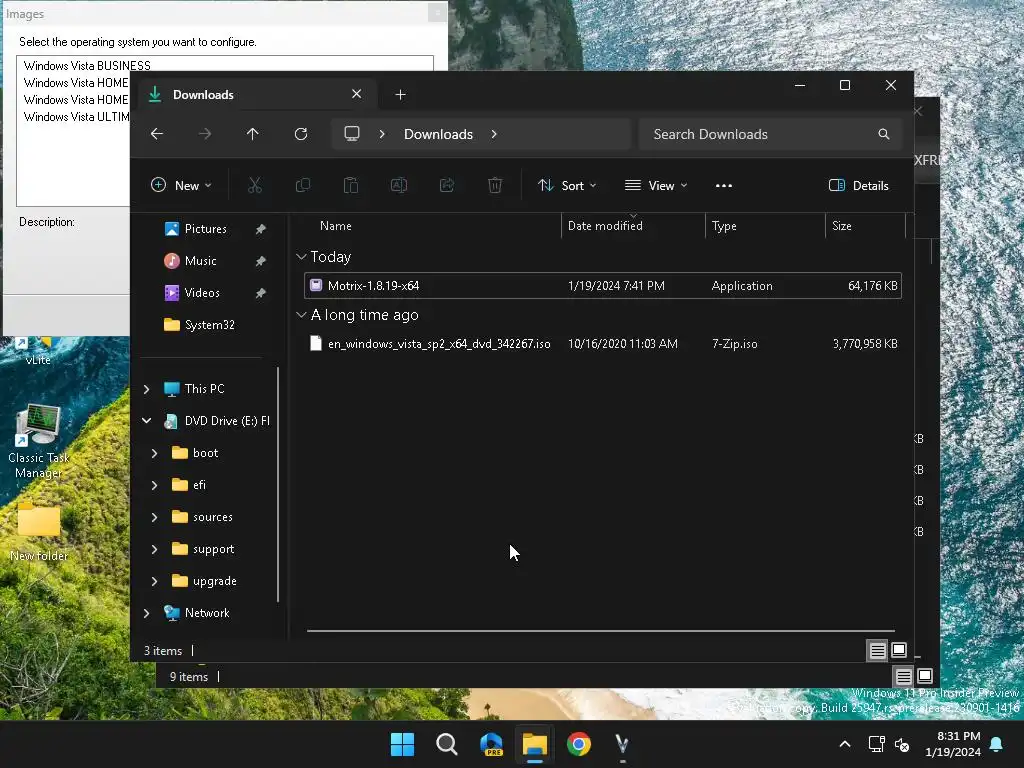
Task: Open New folder on the desktop
Action: click(x=39, y=532)
